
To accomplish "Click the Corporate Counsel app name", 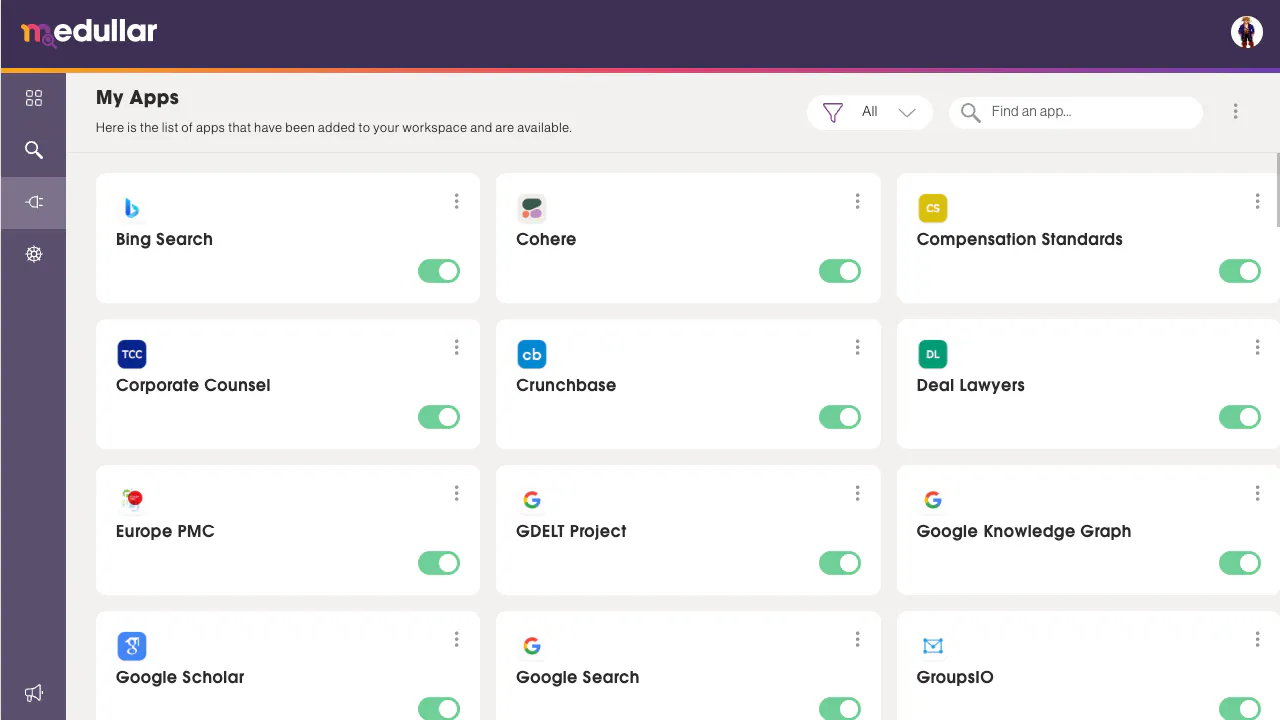I will (x=193, y=385).
